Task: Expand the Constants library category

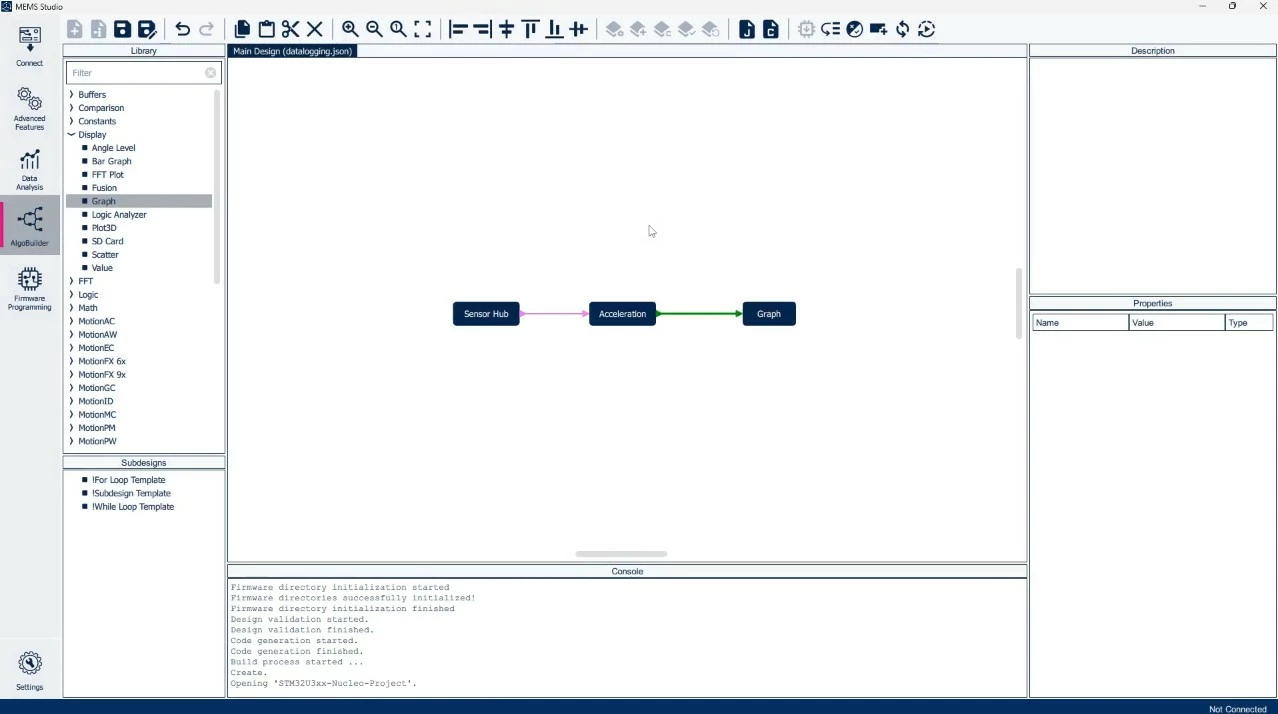Action: pos(71,121)
